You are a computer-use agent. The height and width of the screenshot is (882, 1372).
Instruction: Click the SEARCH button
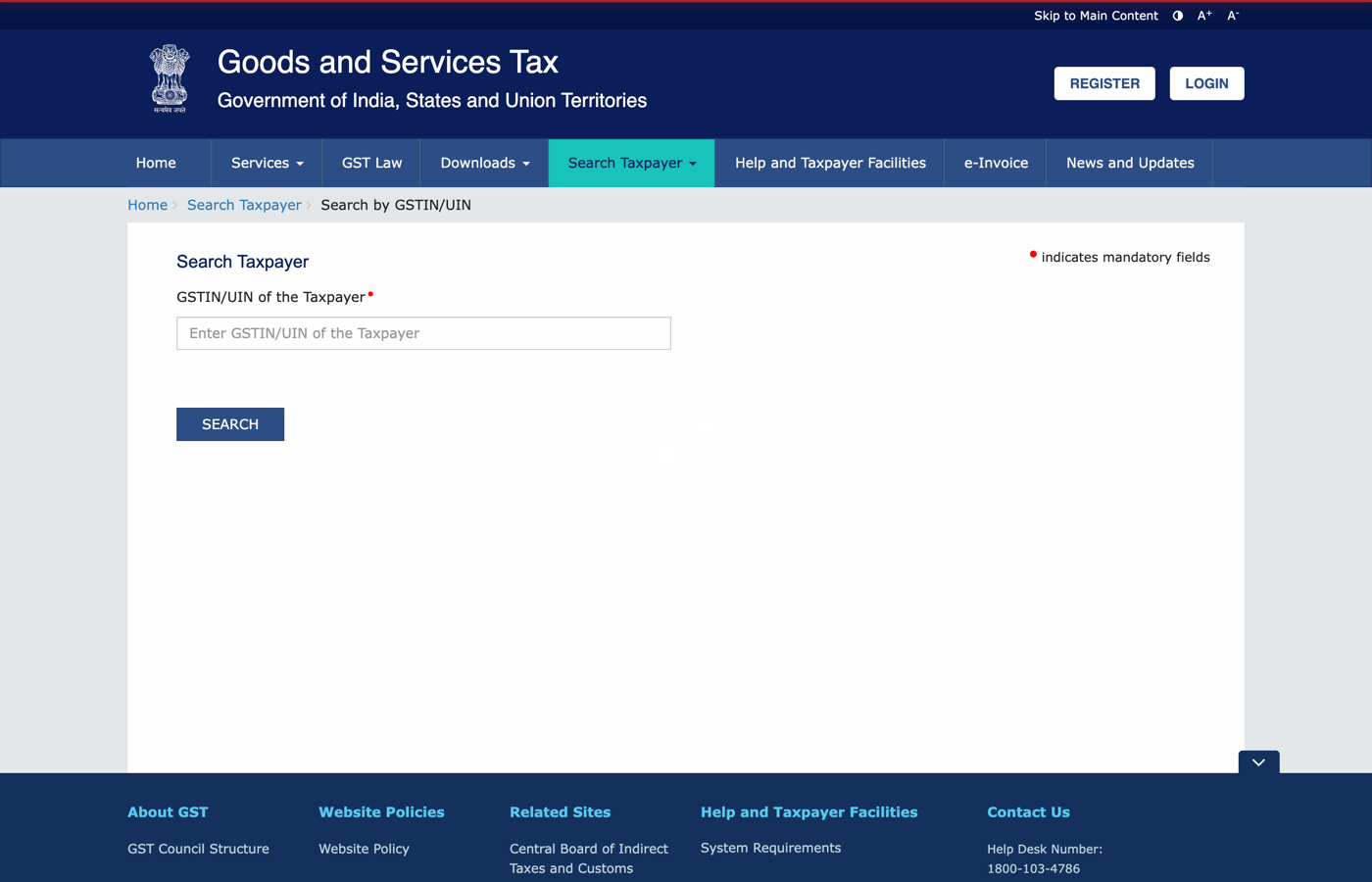point(230,424)
